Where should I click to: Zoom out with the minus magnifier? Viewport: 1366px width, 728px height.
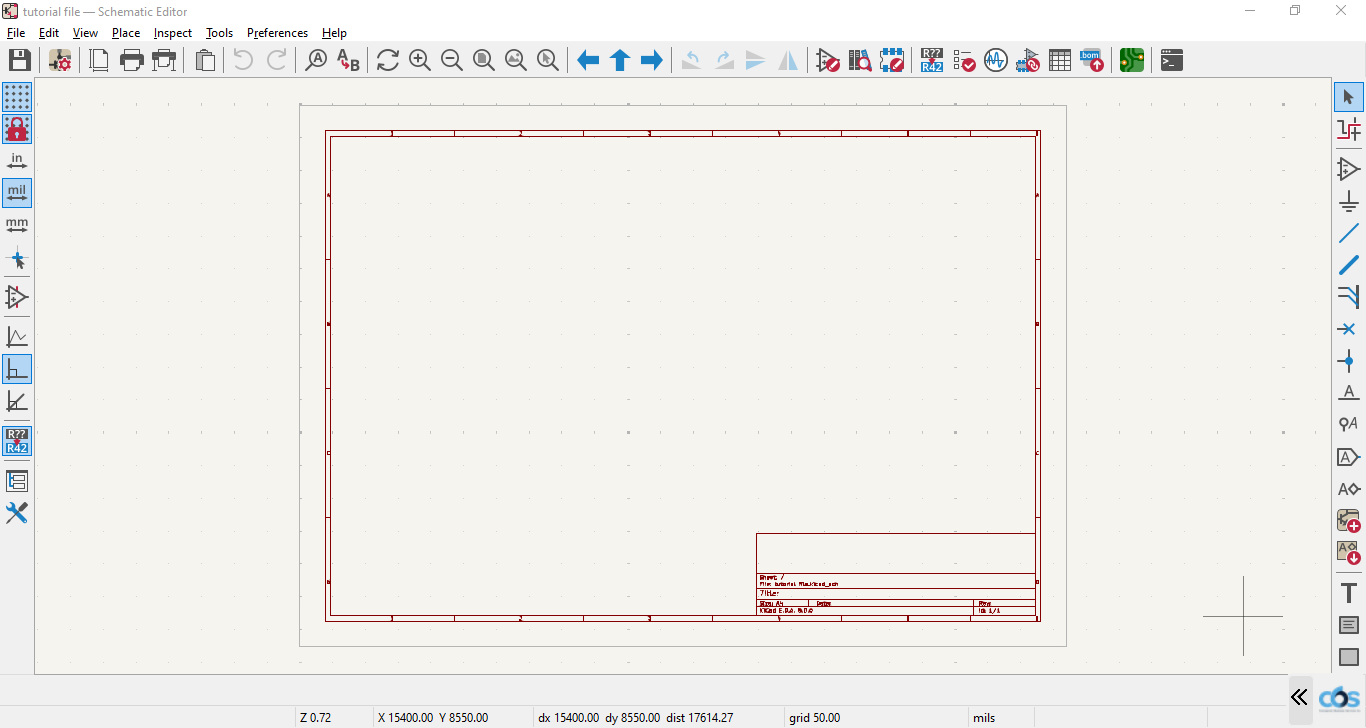pos(452,60)
